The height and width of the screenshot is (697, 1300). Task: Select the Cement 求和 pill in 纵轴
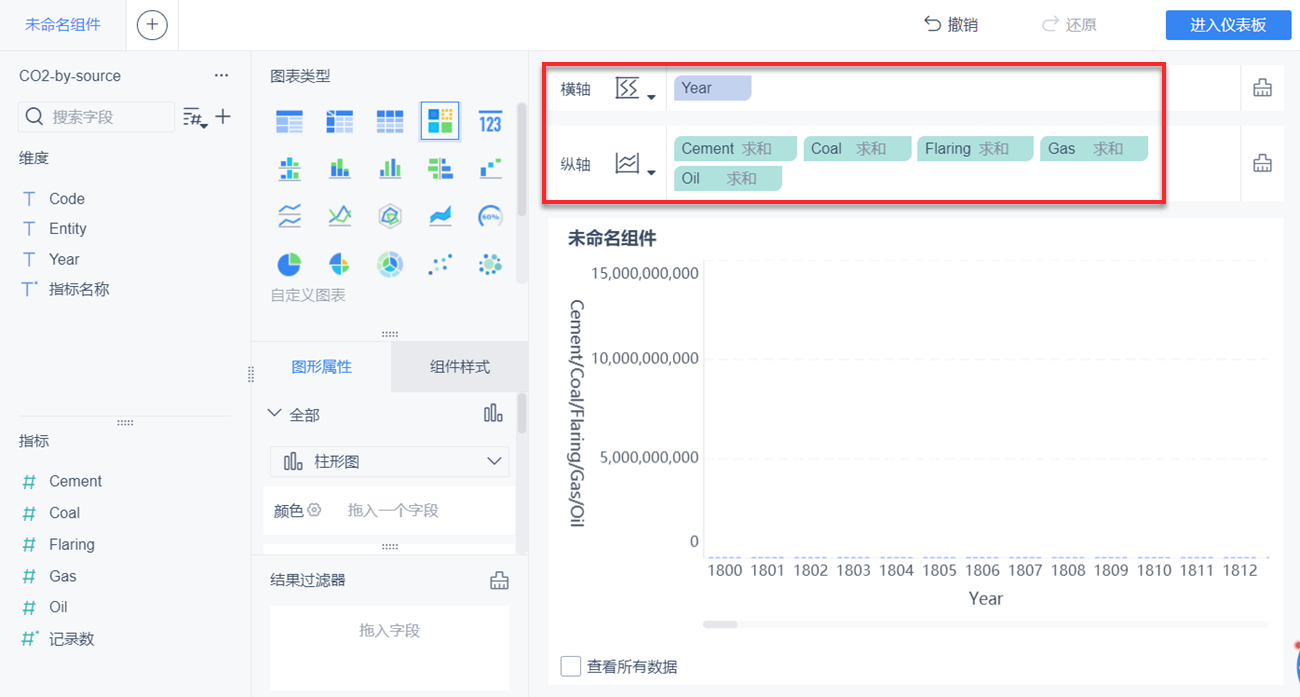pyautogui.click(x=735, y=147)
